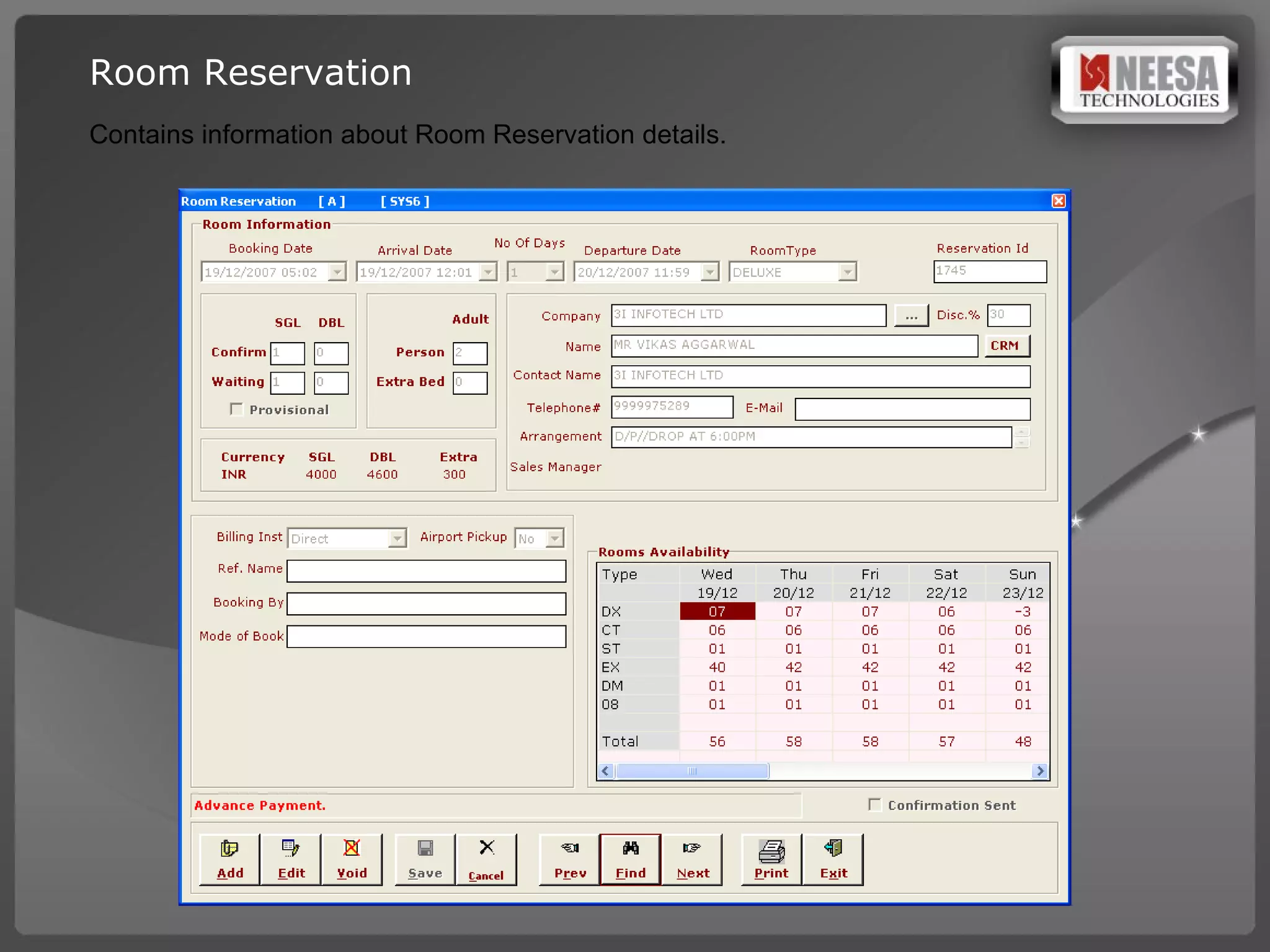Open the Billing Inst dropdown
The width and height of the screenshot is (1270, 952).
click(x=397, y=538)
